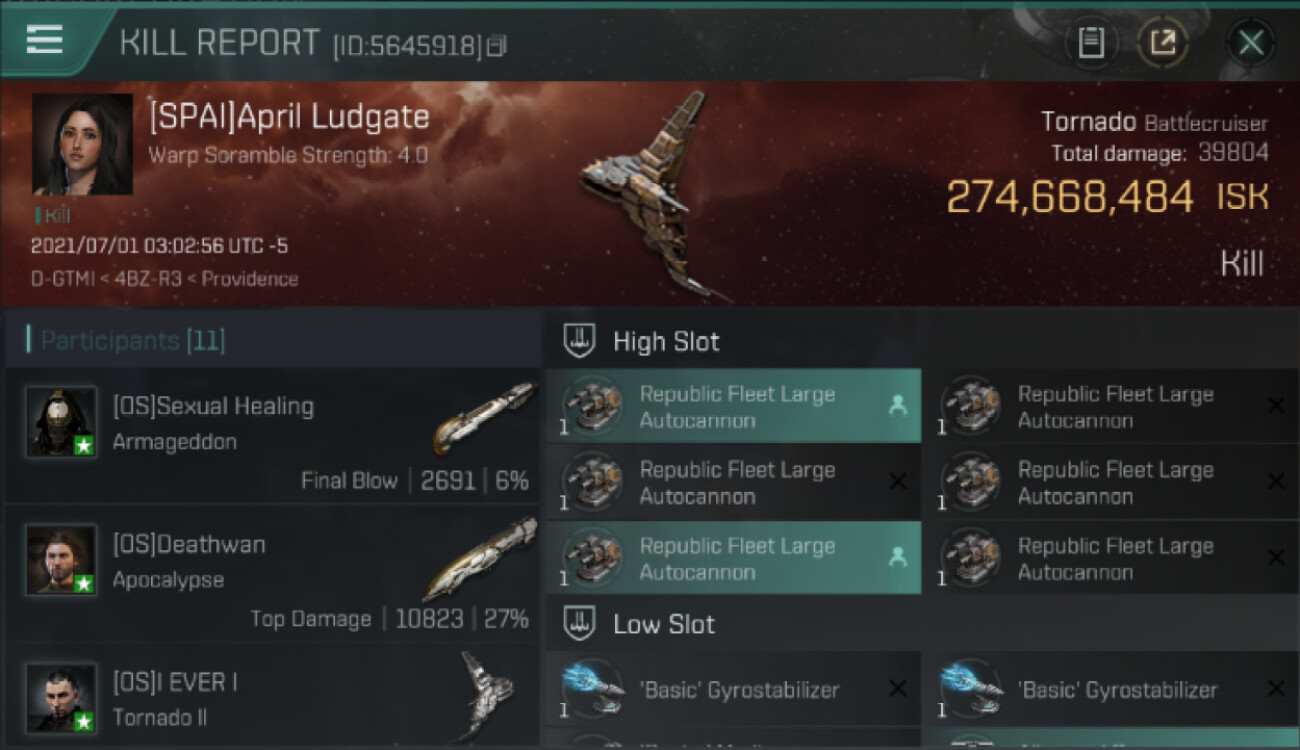Select the Participants [11] tab header
Image resolution: width=1300 pixels, height=750 pixels.
click(132, 341)
